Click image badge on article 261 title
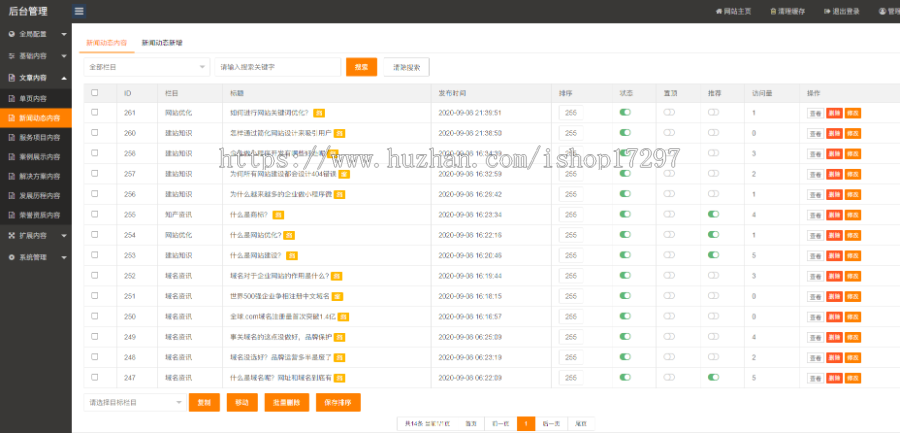Image resolution: width=900 pixels, height=433 pixels. [318, 113]
